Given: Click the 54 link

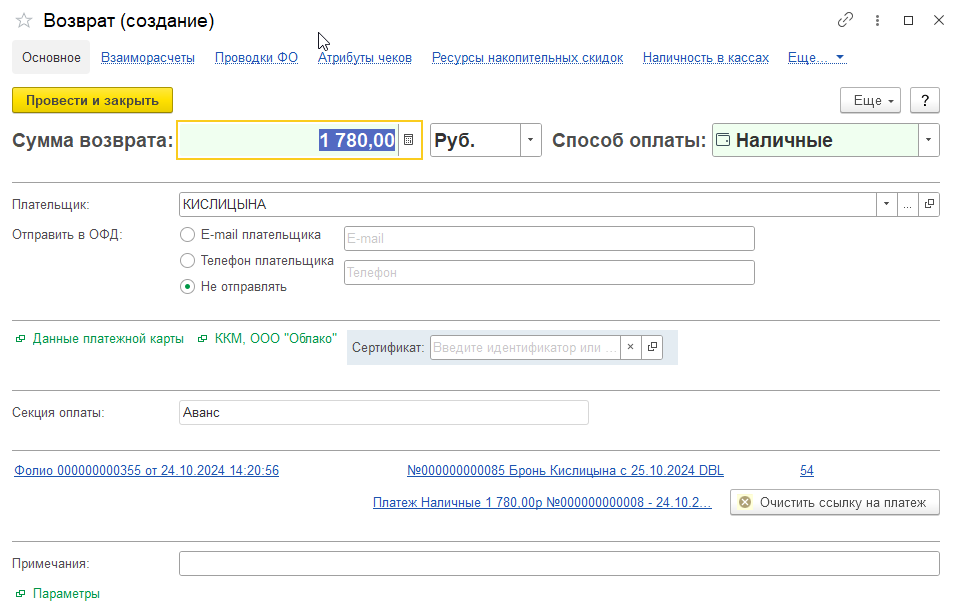Looking at the screenshot, I should [807, 470].
